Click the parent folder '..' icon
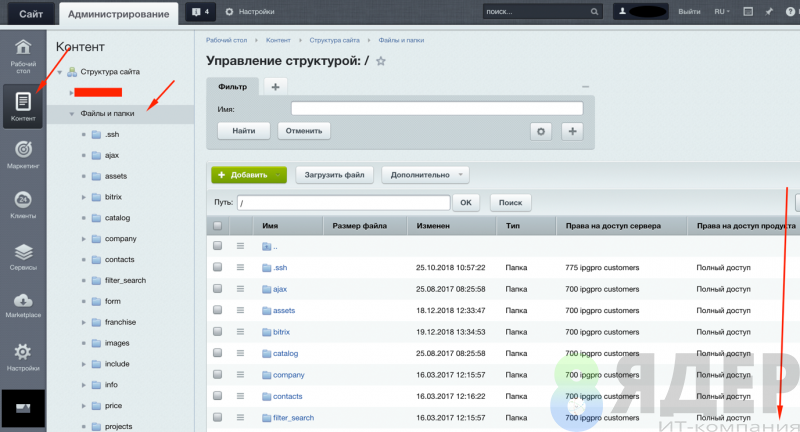 pos(267,246)
